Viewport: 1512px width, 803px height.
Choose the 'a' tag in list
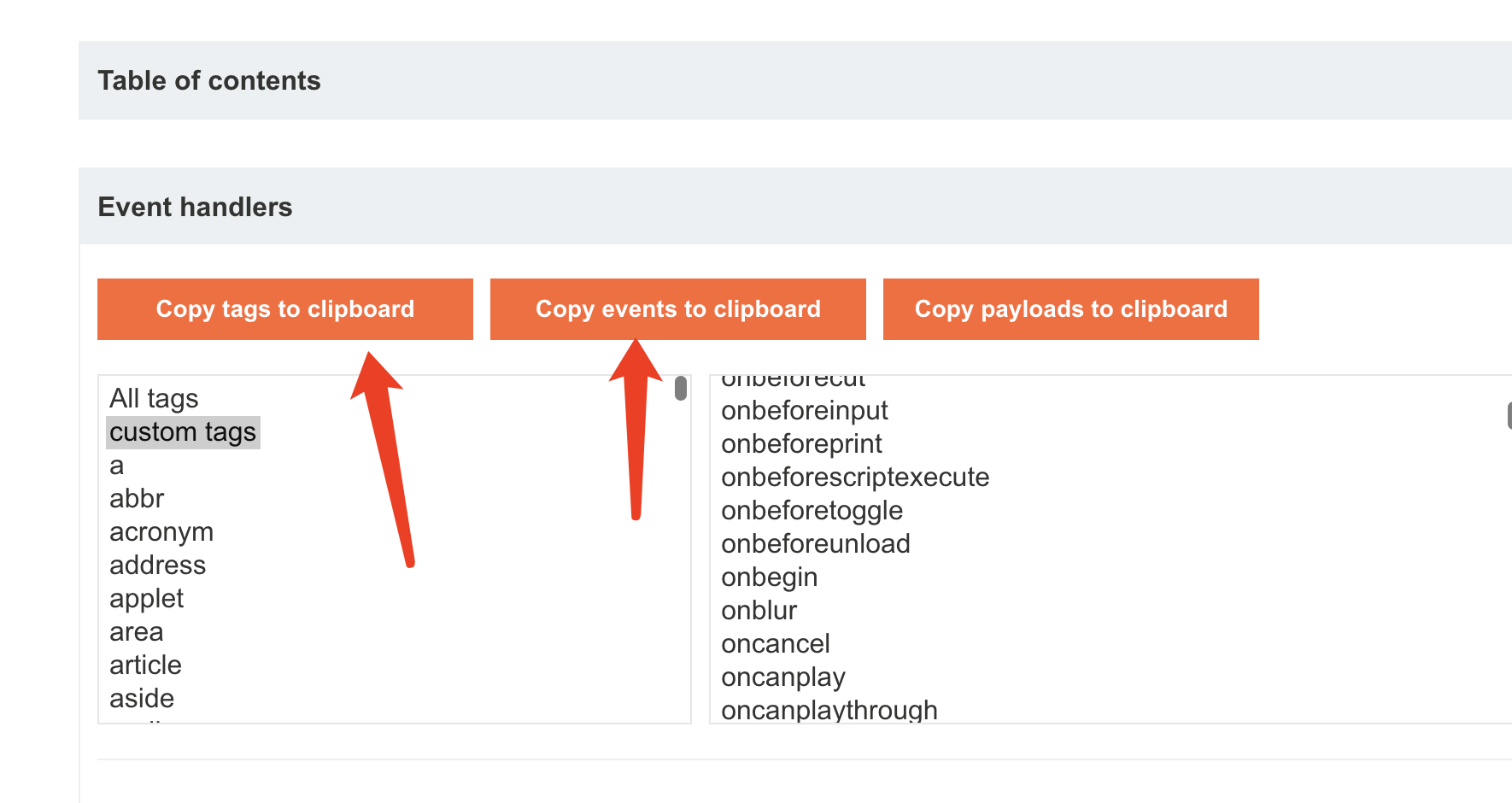(x=117, y=466)
